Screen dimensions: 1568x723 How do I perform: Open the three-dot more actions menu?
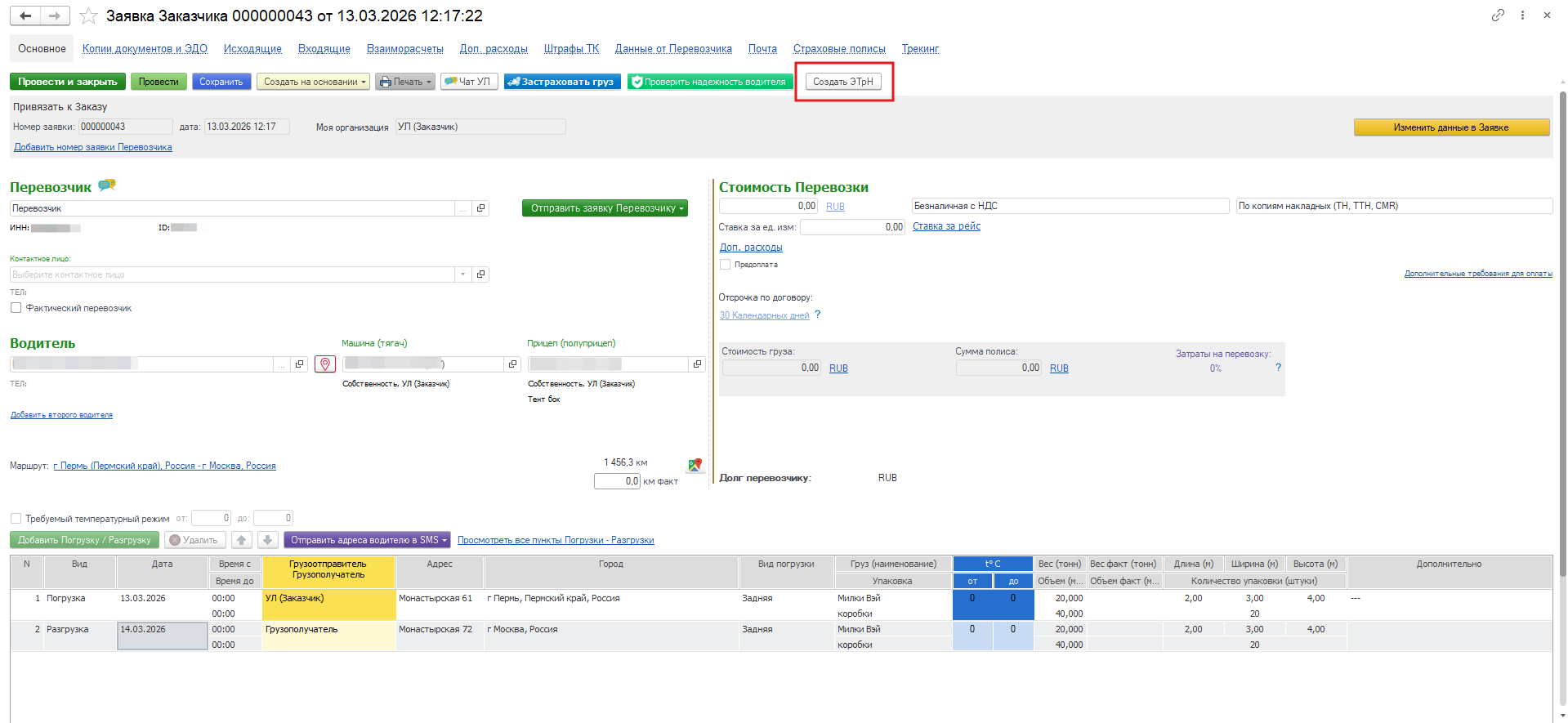pyautogui.click(x=1522, y=16)
